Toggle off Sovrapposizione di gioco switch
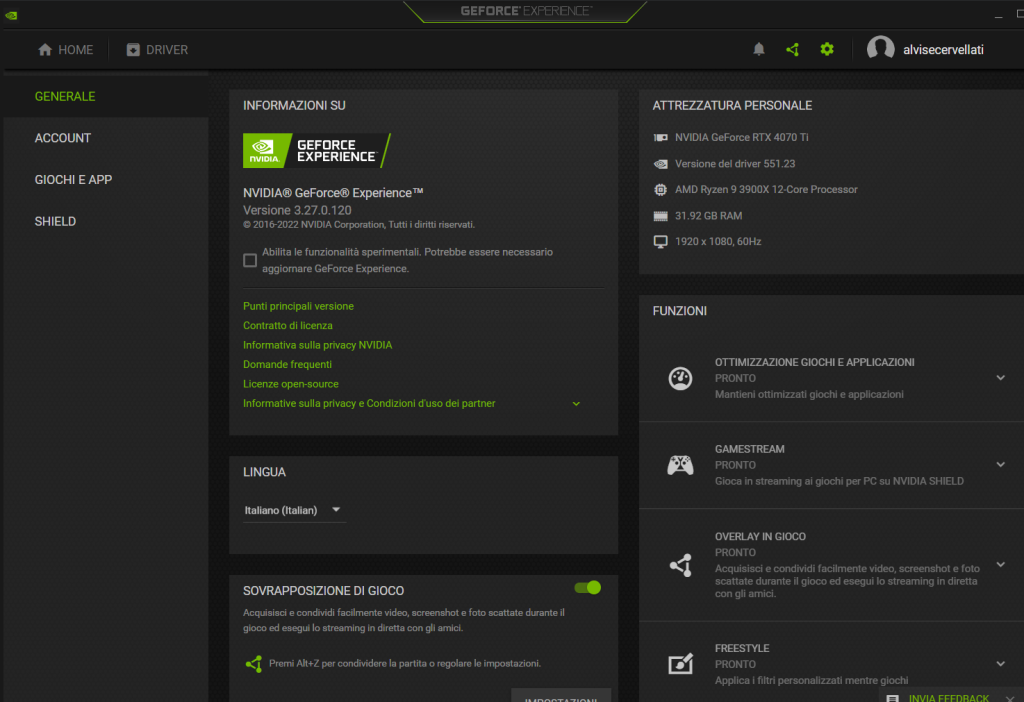 587,588
